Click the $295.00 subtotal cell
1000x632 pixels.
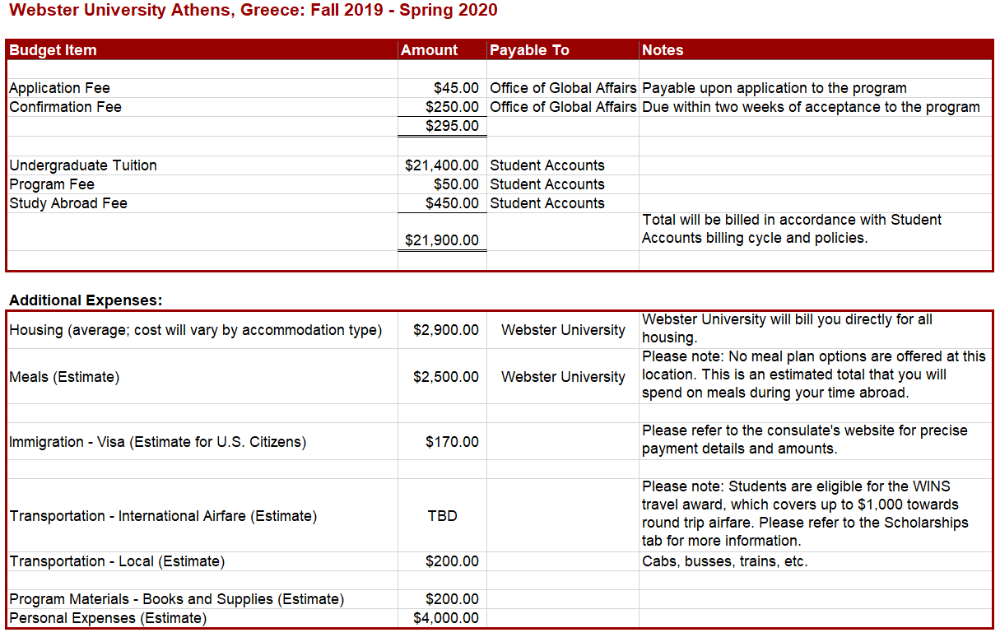(x=452, y=126)
